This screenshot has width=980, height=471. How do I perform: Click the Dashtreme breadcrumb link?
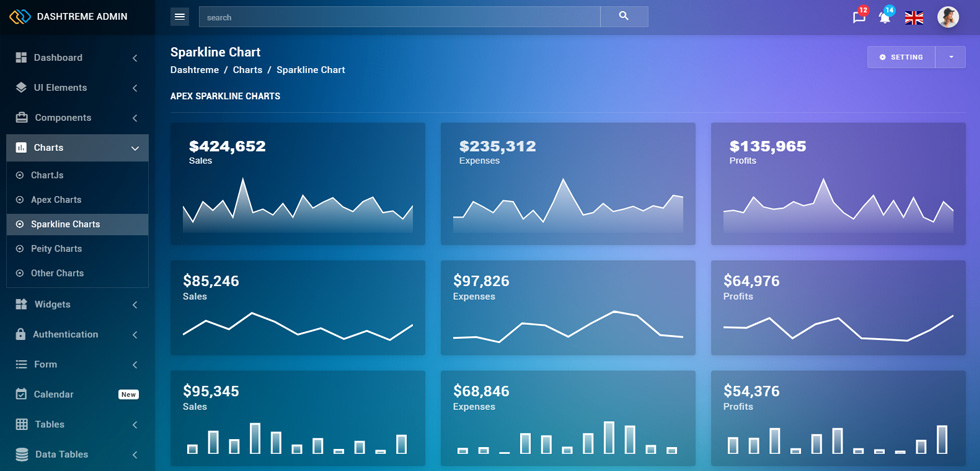(194, 70)
